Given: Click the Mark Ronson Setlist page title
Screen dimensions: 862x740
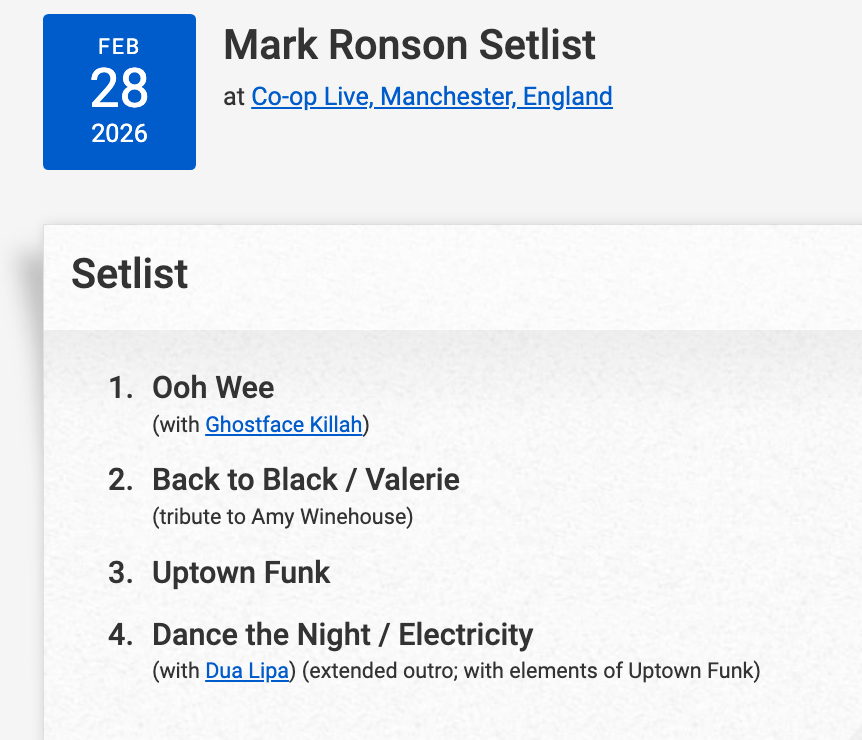Looking at the screenshot, I should click(x=409, y=45).
